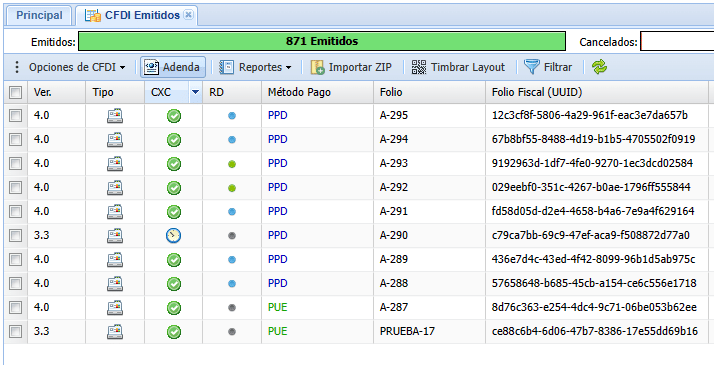Click the CFDI Emitidos tab icon
Viewport: 714px width, 365px height.
tap(93, 15)
